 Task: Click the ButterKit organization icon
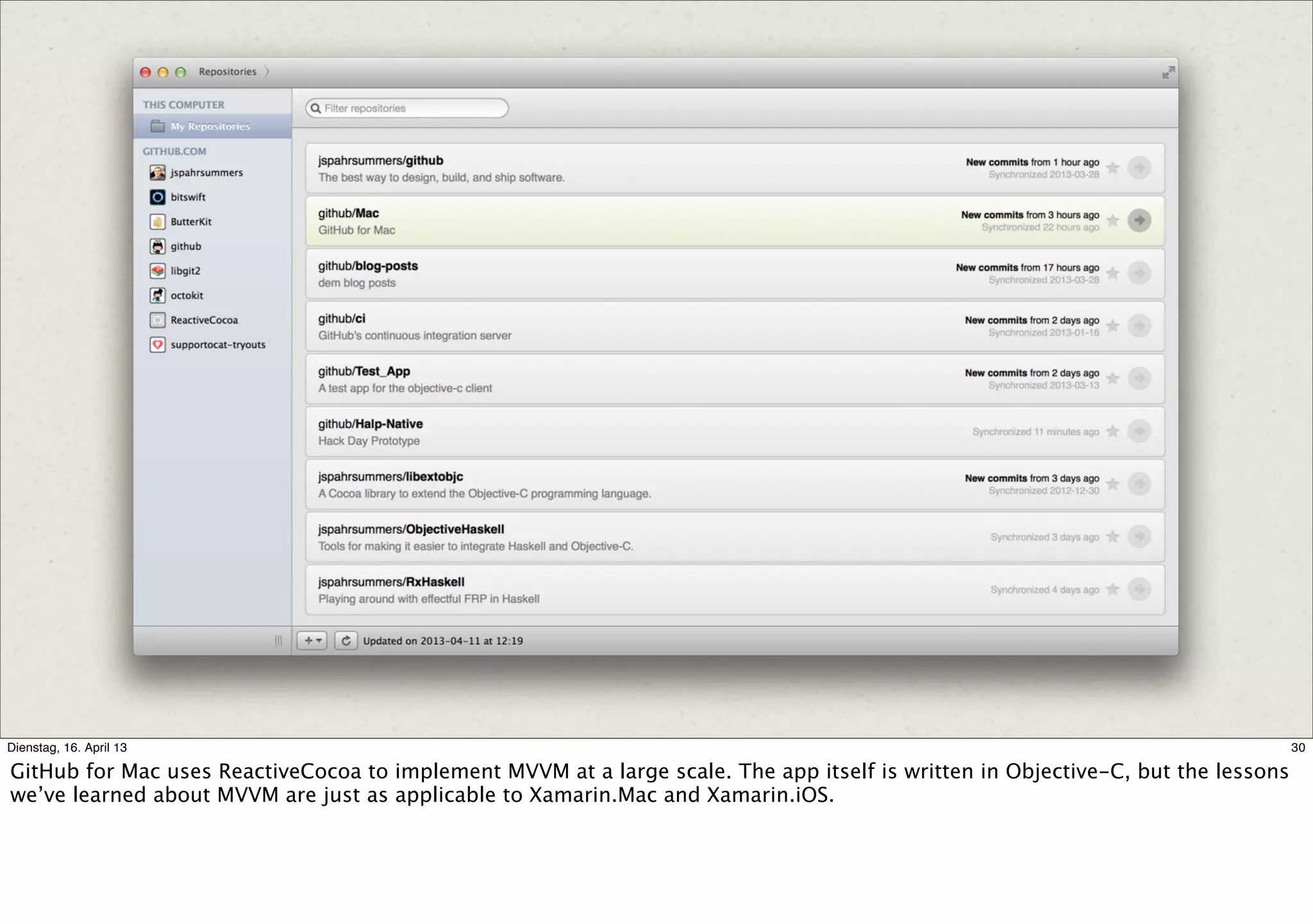click(x=157, y=222)
